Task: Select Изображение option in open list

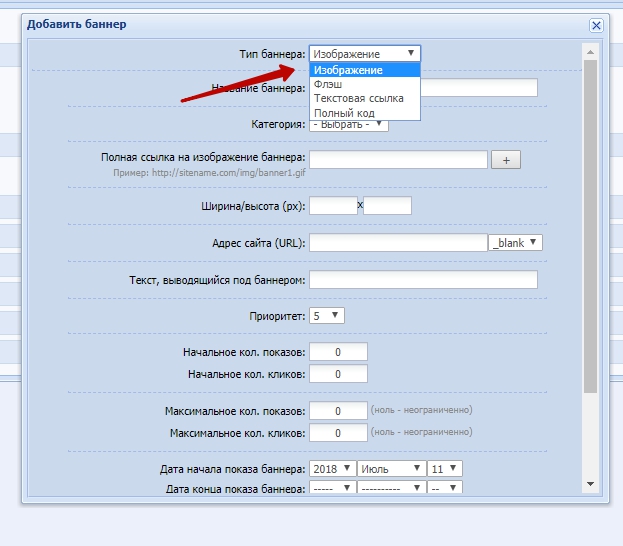Action: [x=347, y=70]
